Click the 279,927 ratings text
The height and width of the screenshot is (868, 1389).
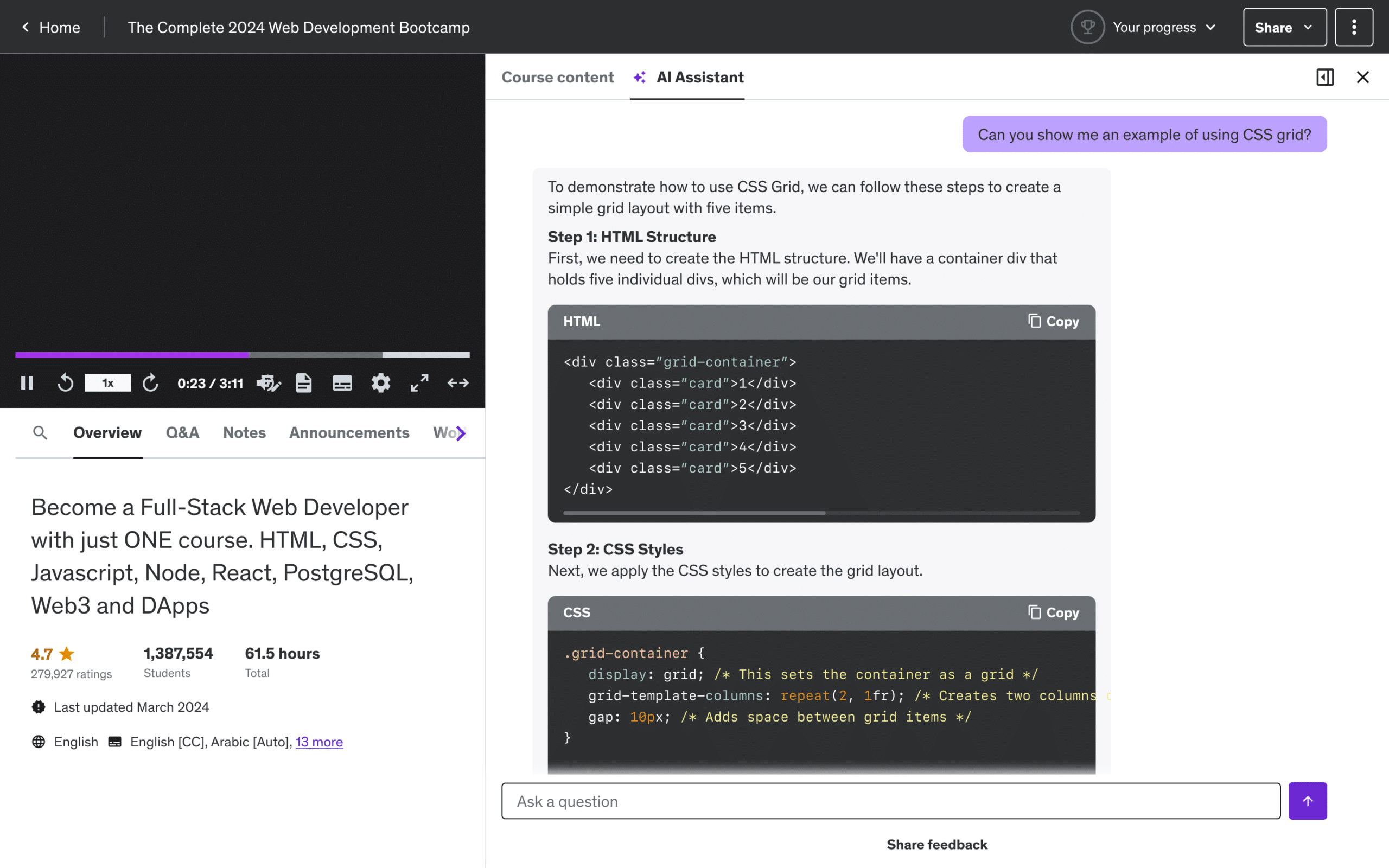point(71,674)
